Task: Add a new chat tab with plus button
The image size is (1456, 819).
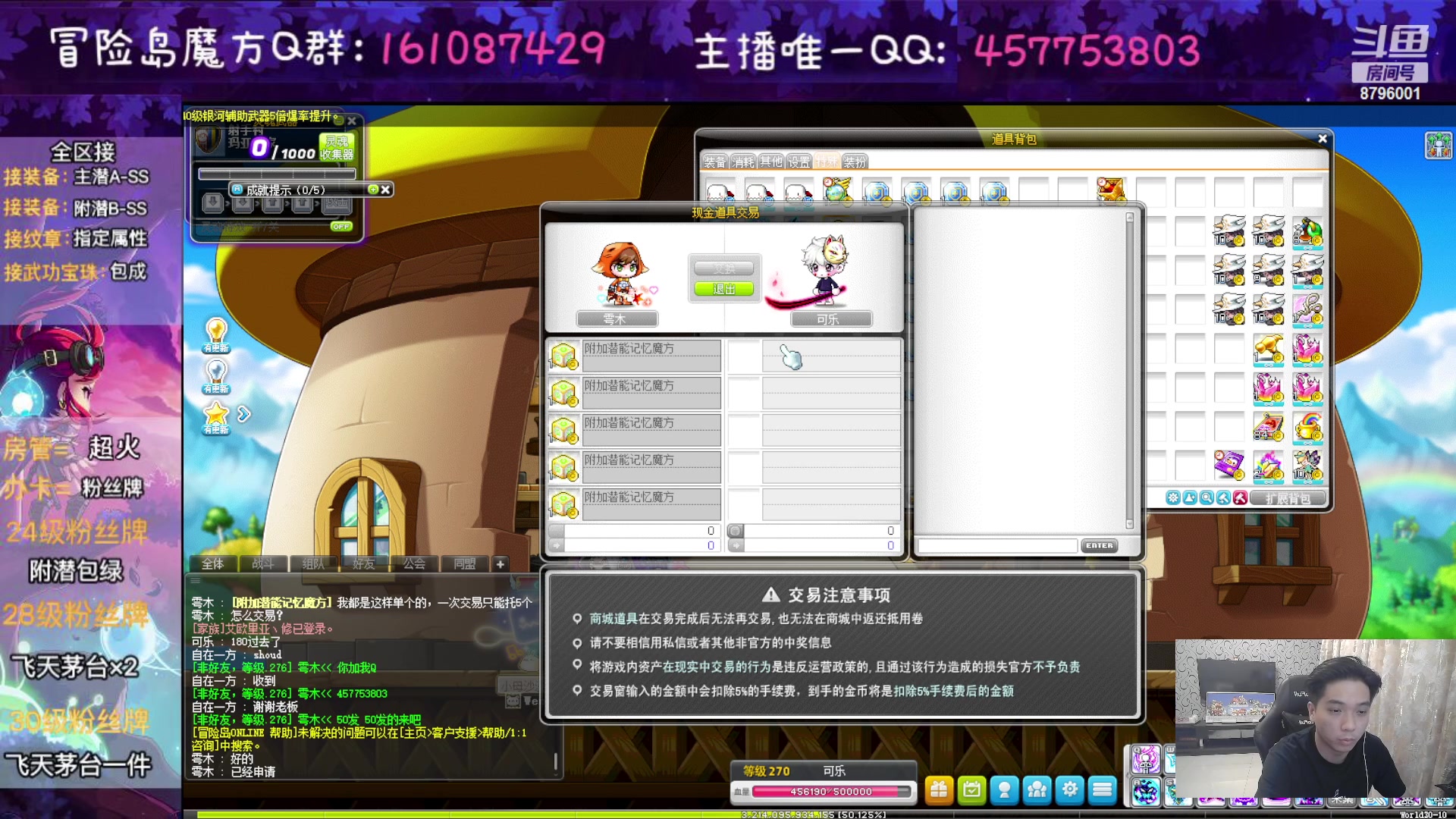Action: click(x=500, y=563)
